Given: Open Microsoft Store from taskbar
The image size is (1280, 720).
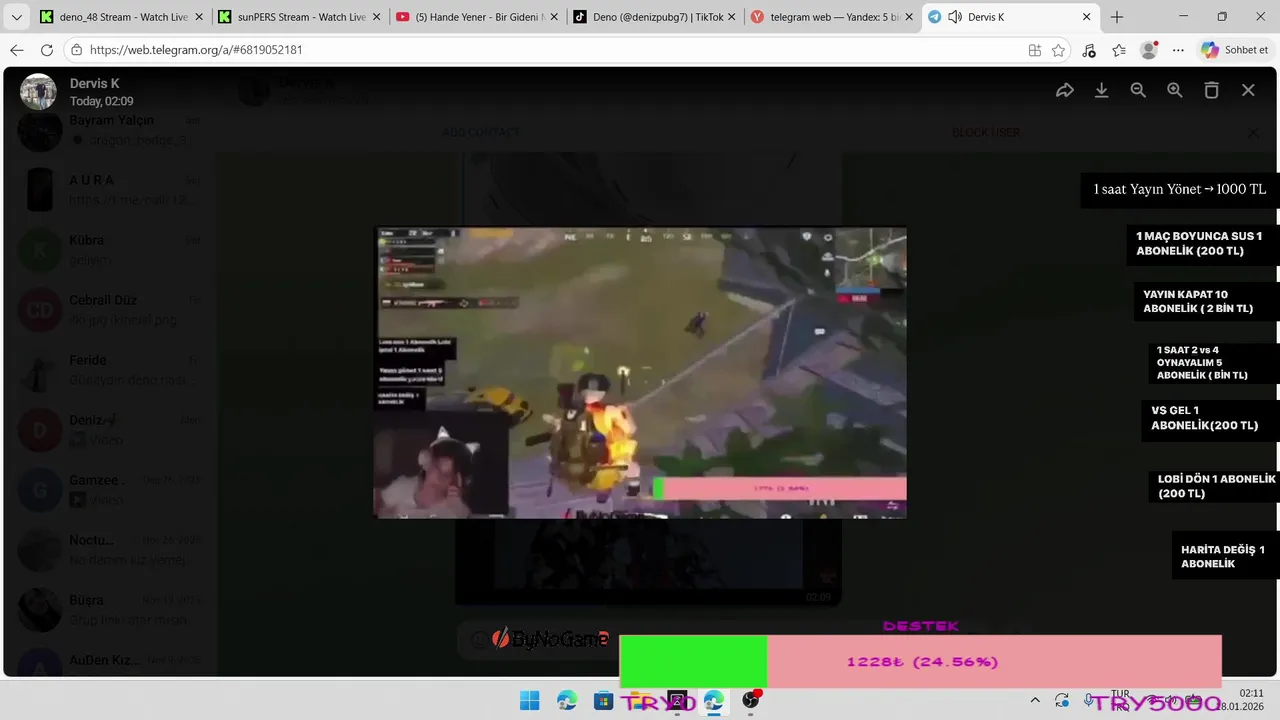Looking at the screenshot, I should [x=603, y=701].
